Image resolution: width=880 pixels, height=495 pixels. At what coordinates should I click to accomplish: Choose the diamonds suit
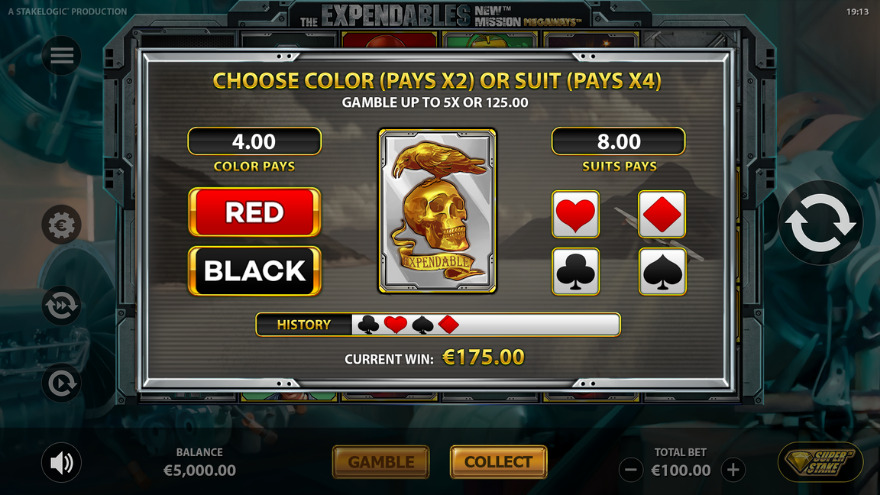[662, 214]
